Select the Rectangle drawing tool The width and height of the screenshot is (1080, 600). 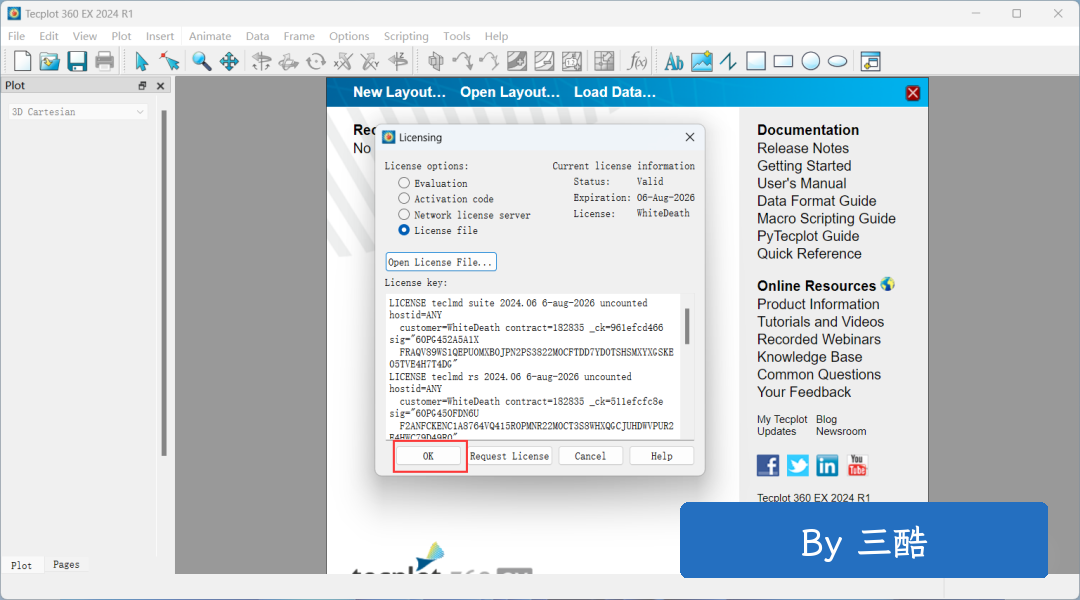point(783,61)
